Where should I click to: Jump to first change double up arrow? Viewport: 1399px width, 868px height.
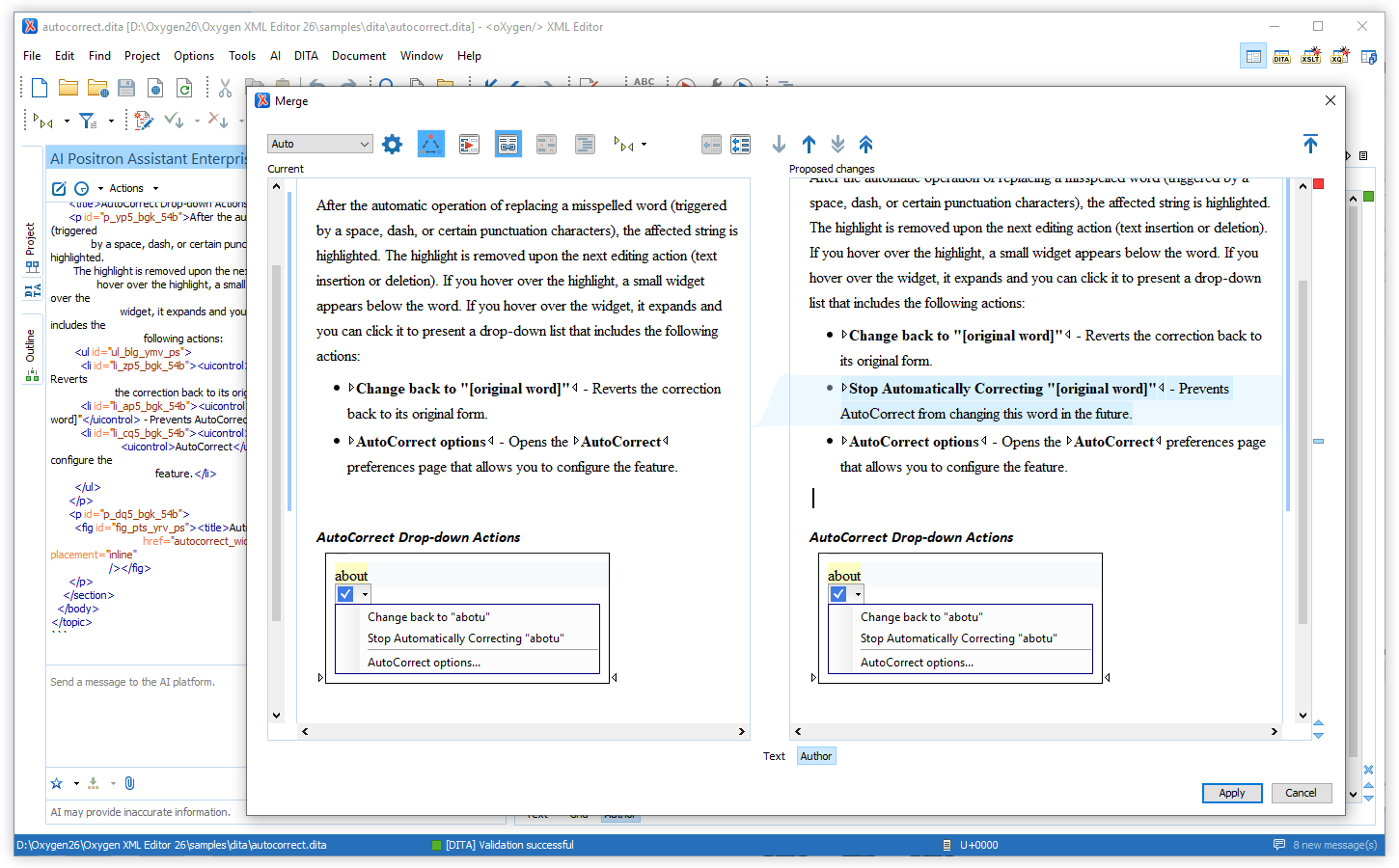865,145
